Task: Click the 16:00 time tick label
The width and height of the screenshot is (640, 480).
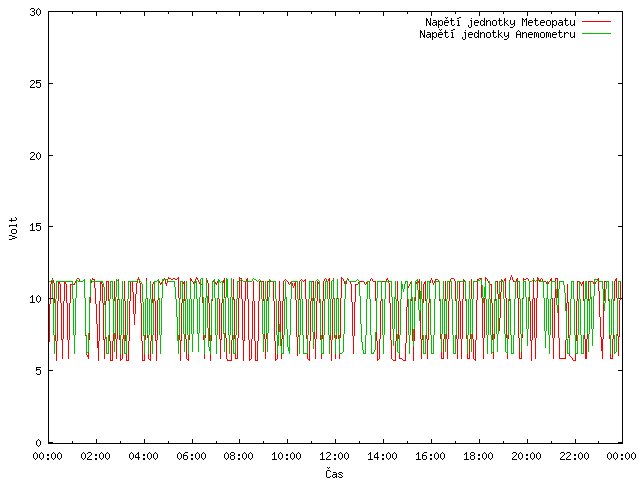Action: [x=430, y=456]
